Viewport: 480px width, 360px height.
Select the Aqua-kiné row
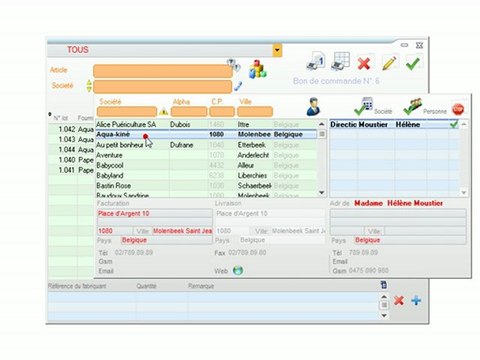coord(206,134)
